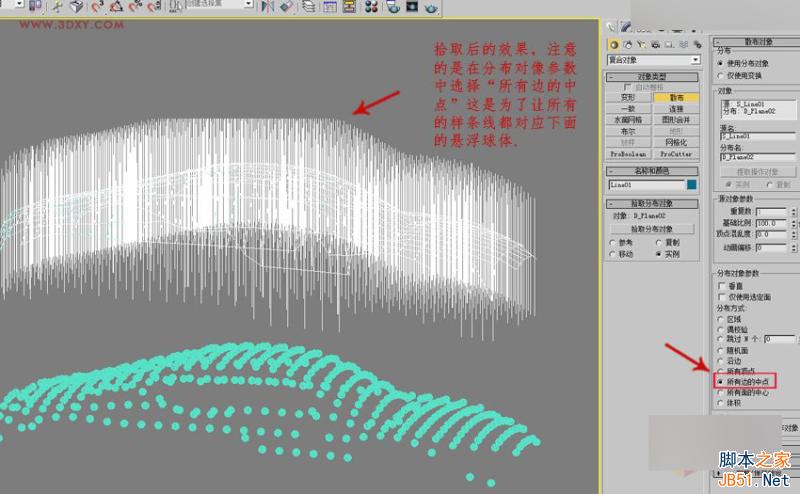
Task: Open the Layer Manager icon
Action: [x=308, y=6]
